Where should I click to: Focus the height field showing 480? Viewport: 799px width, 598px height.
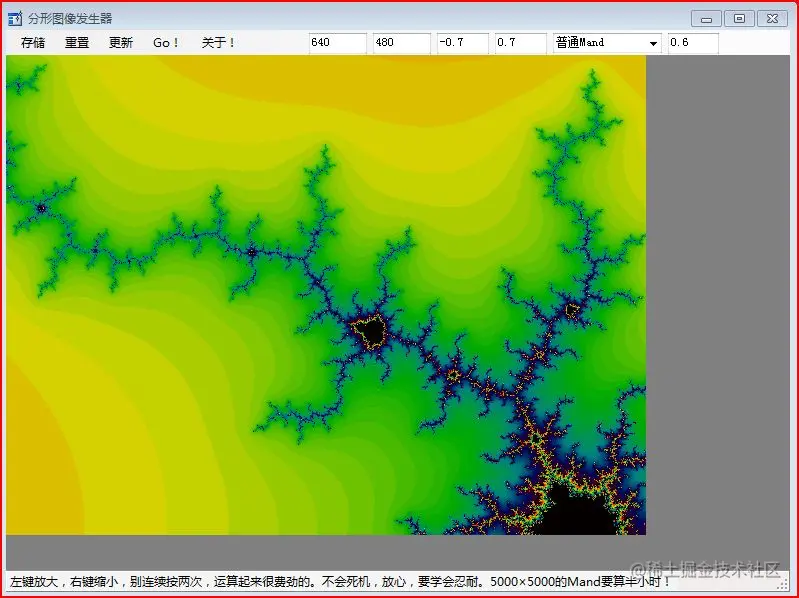point(402,43)
